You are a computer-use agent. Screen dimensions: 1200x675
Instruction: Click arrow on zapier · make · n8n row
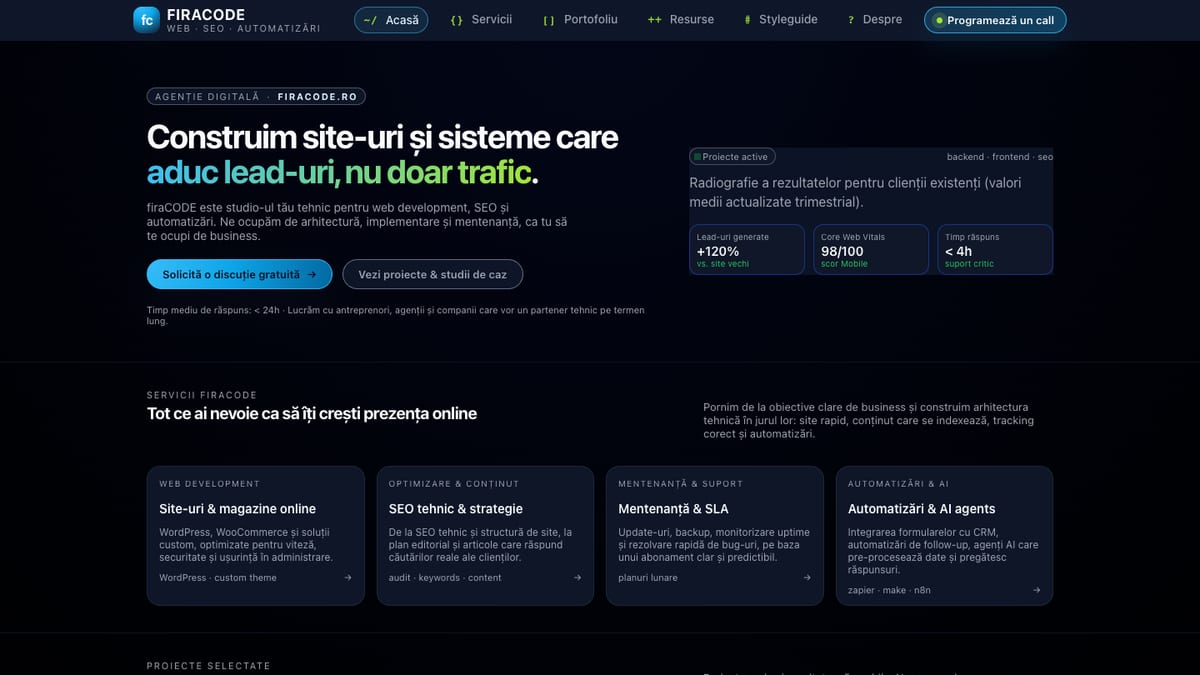point(1037,590)
